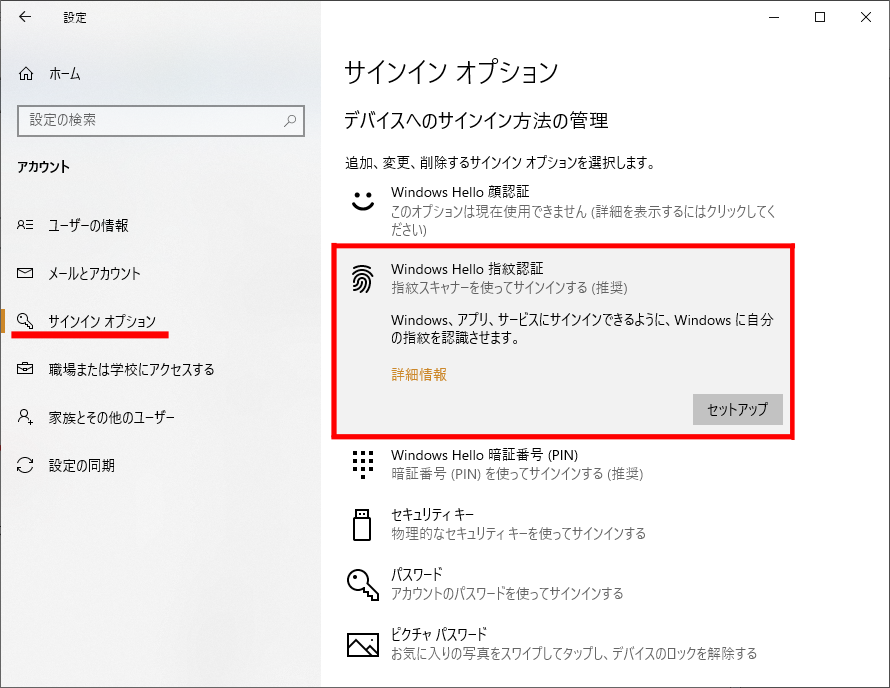Image resolution: width=890 pixels, height=688 pixels.
Task: Click the 家族とその他のユーザー person icon
Action: point(25,417)
